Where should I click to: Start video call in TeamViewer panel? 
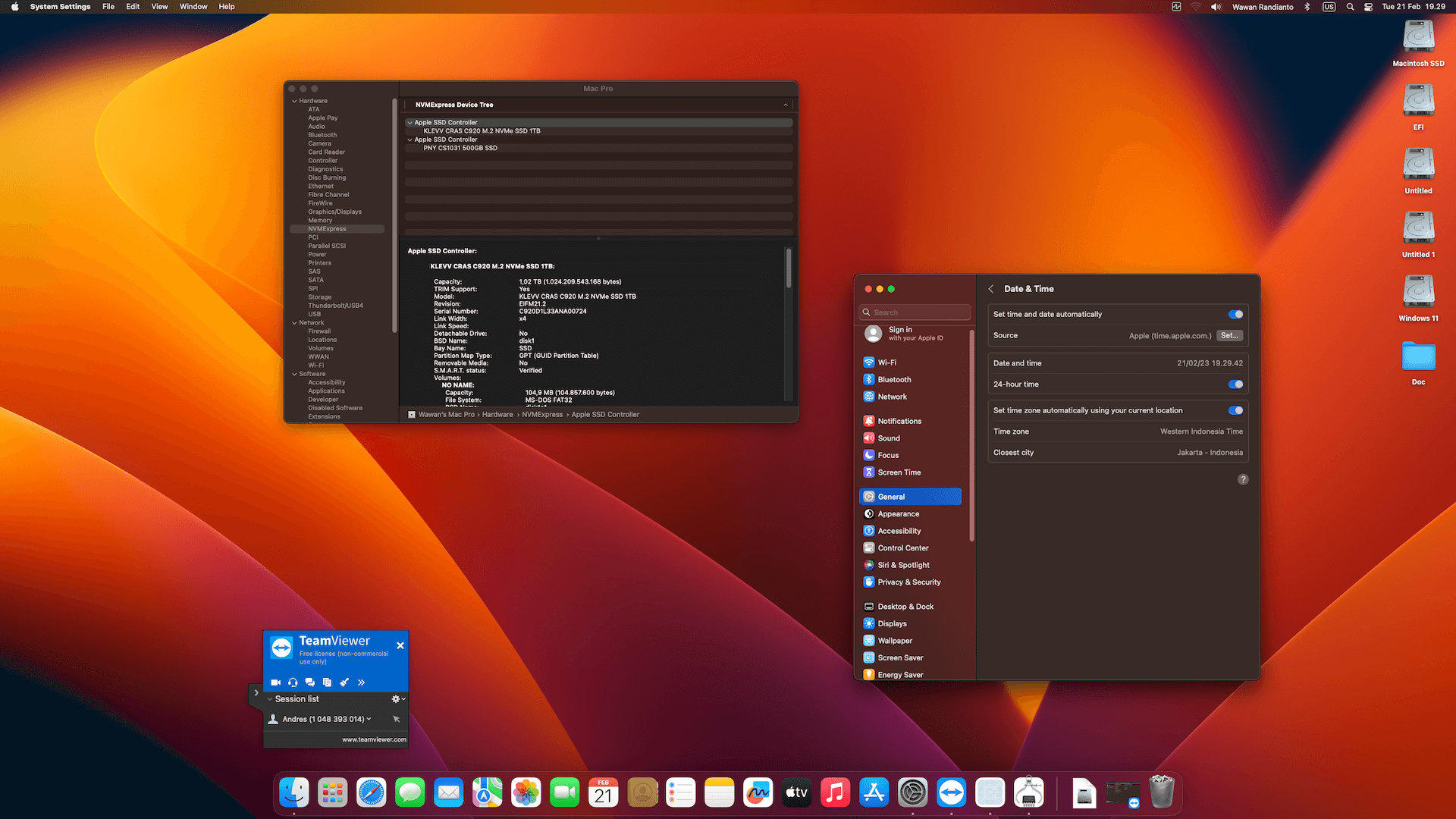pos(275,682)
